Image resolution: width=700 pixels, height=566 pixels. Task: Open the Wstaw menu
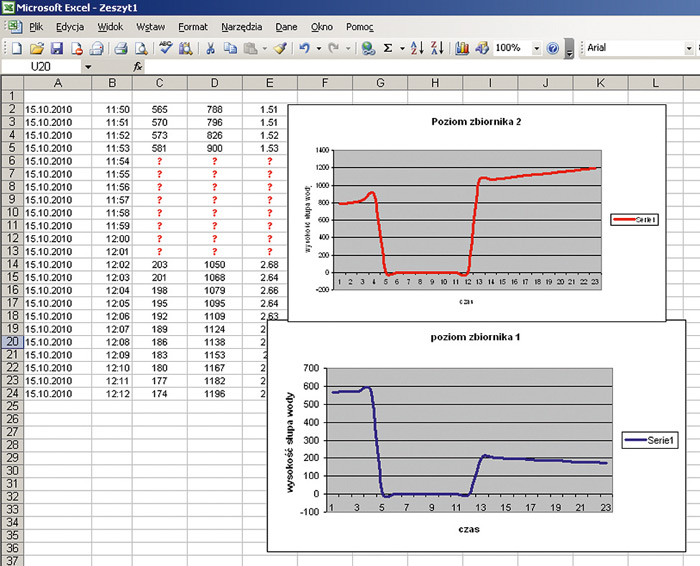click(150, 26)
